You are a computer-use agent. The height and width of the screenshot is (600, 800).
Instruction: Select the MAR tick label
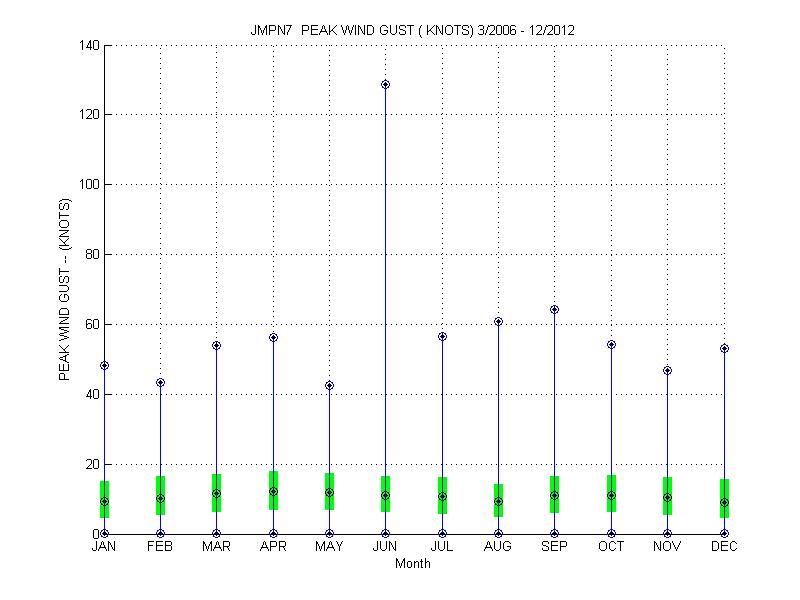[216, 547]
